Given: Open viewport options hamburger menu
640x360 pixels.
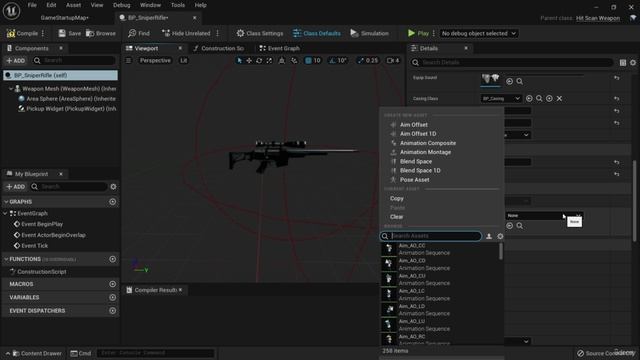Looking at the screenshot, I should [129, 60].
